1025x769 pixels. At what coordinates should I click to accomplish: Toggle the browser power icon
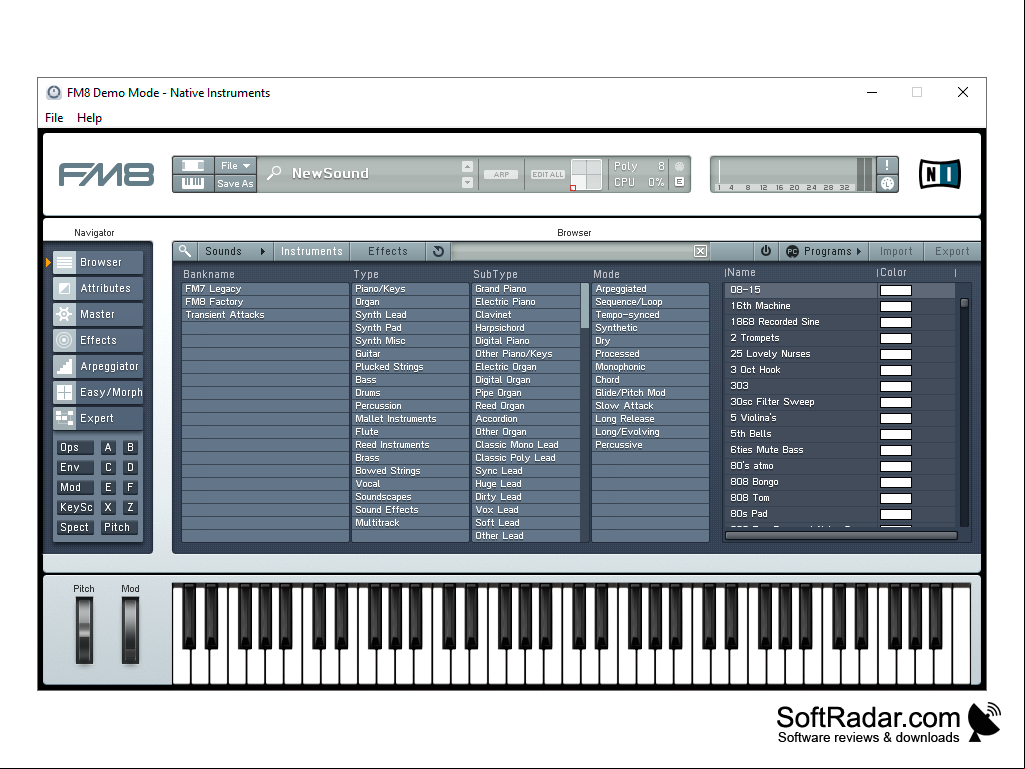[x=765, y=251]
